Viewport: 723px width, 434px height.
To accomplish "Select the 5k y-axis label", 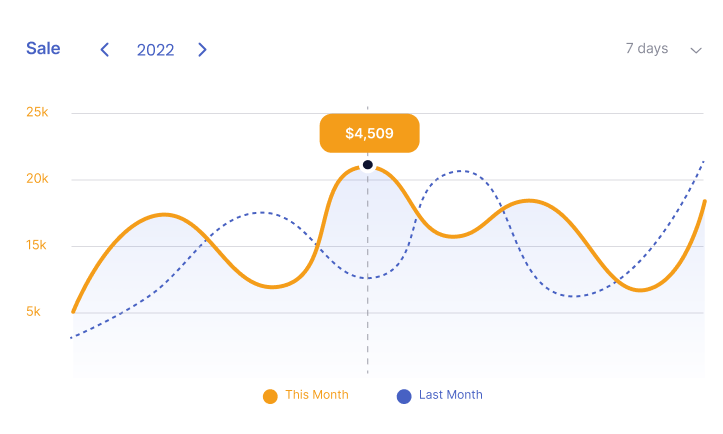I will click(34, 311).
